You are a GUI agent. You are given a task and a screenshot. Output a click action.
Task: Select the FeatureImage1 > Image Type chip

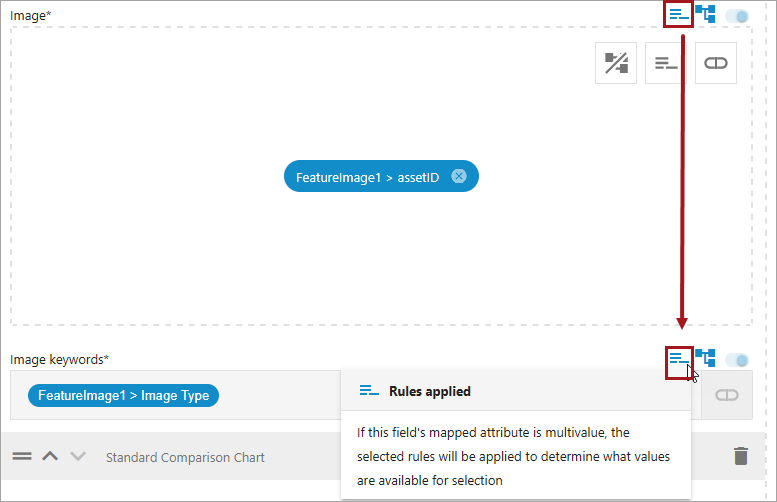pos(123,395)
